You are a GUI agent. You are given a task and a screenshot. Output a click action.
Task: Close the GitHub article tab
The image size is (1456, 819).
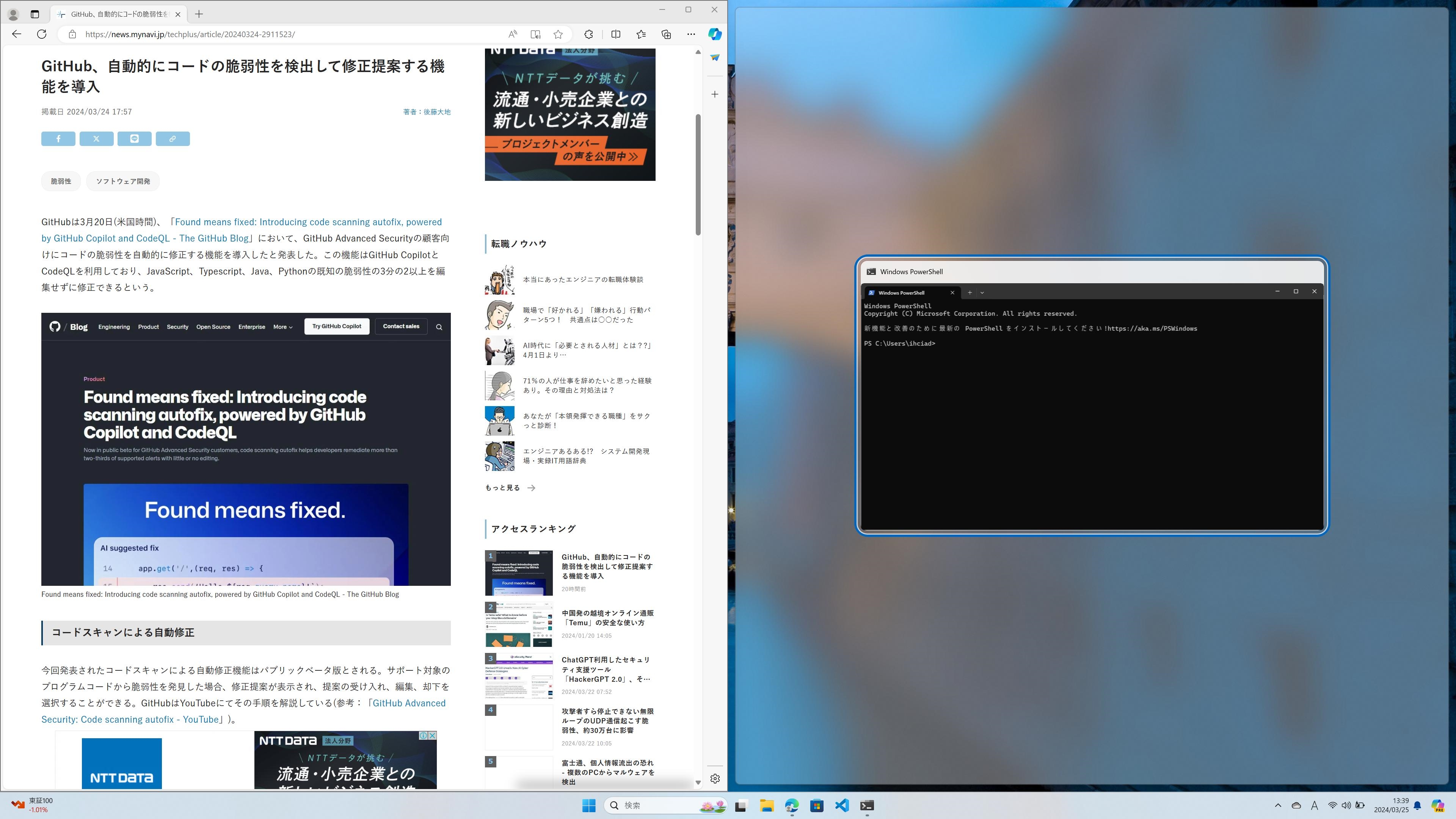tap(178, 14)
